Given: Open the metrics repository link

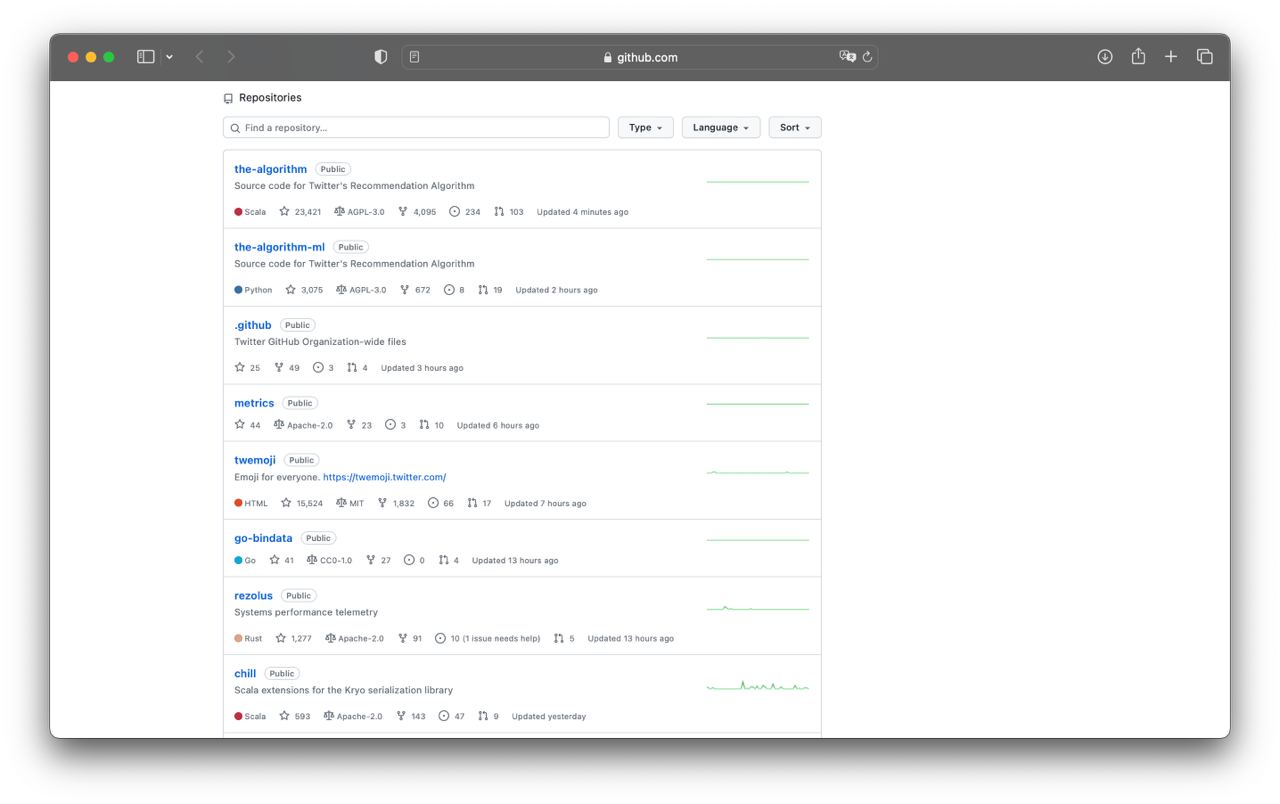Looking at the screenshot, I should point(254,403).
